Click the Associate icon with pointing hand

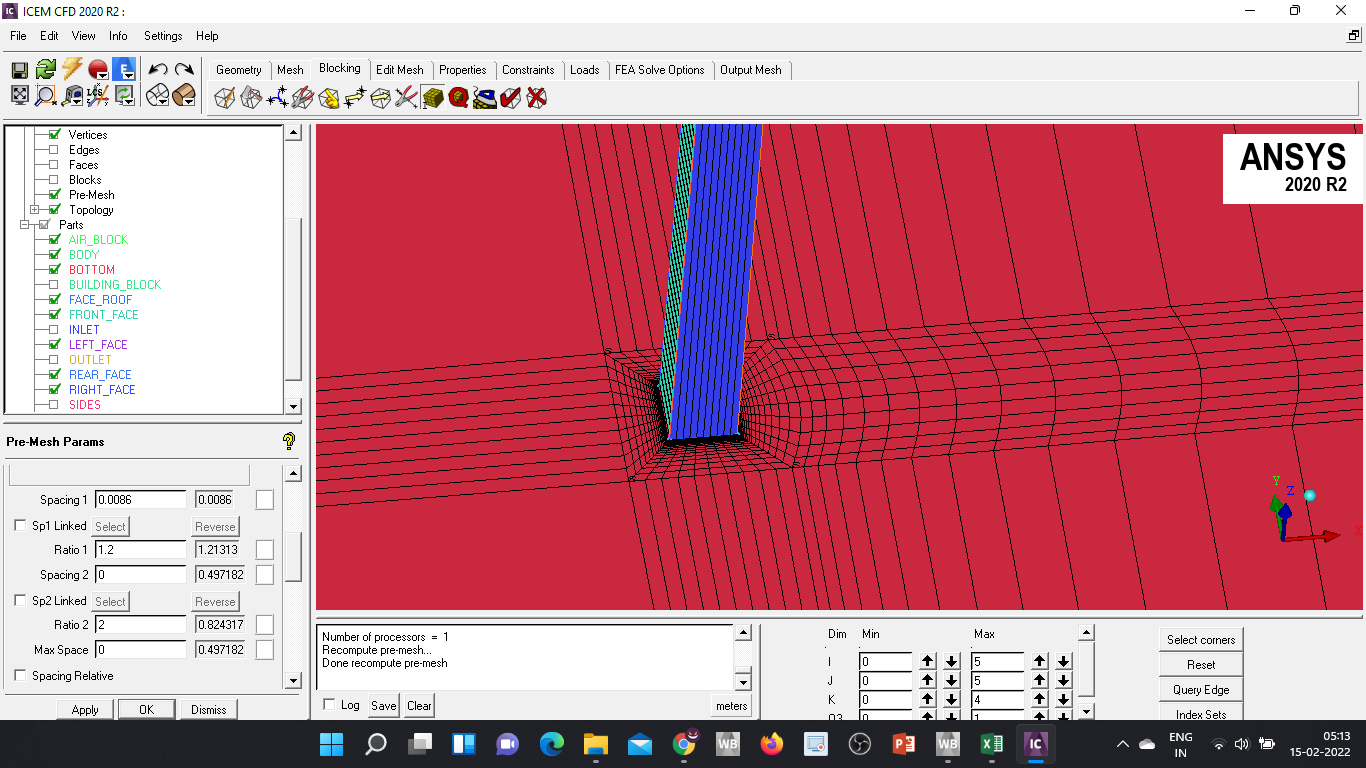point(329,97)
